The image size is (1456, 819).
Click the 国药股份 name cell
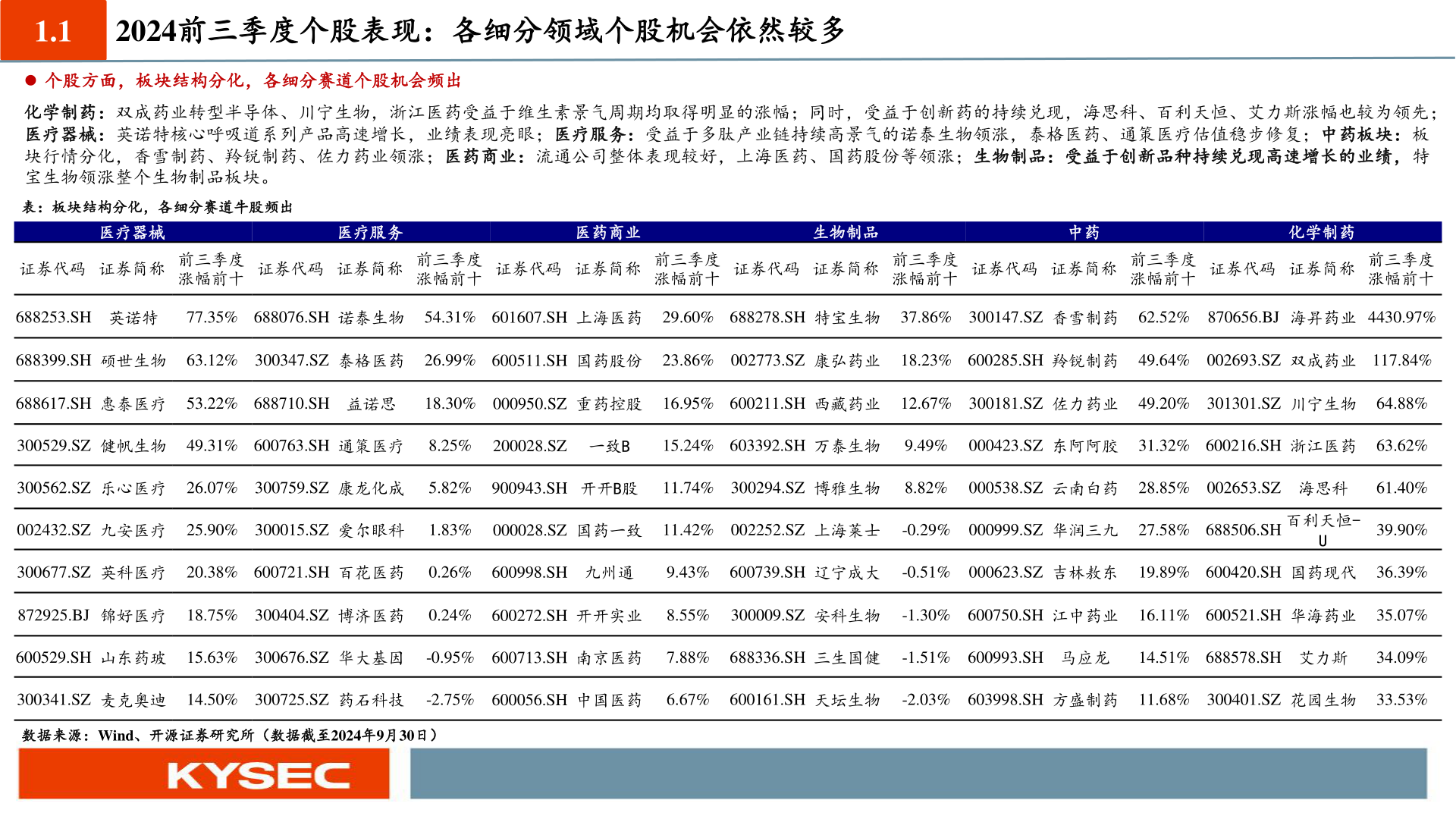[x=610, y=361]
